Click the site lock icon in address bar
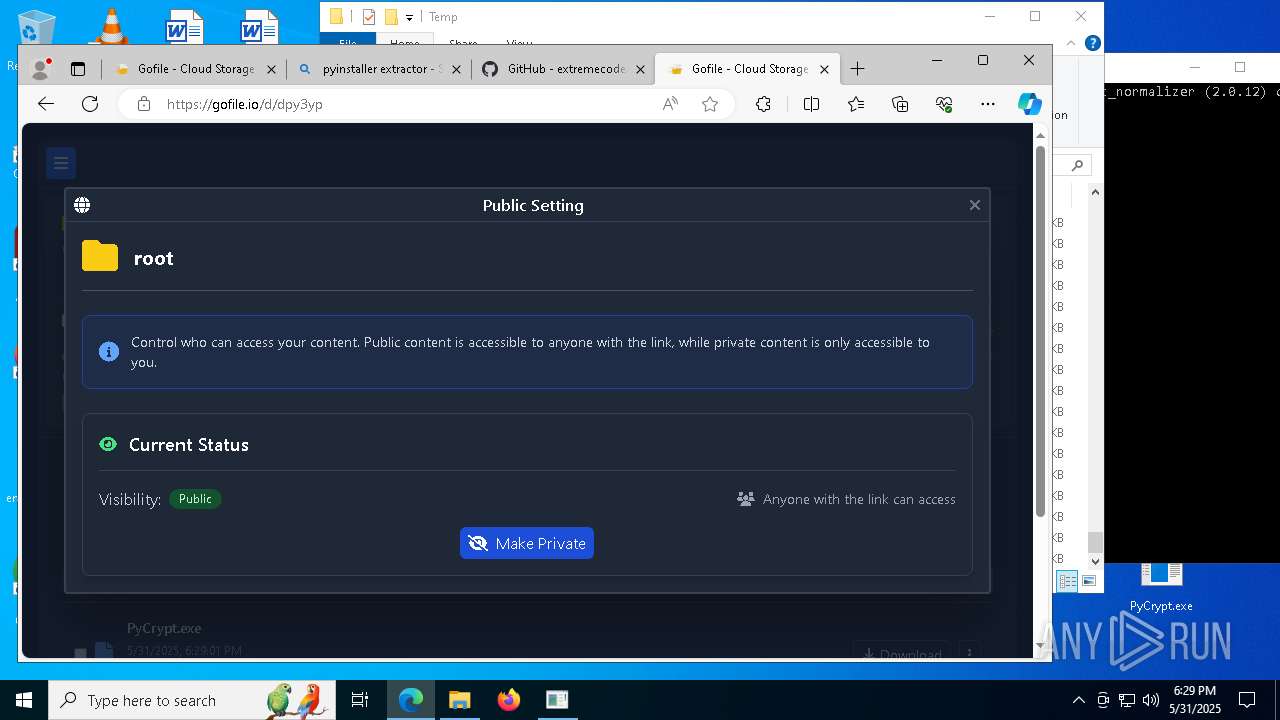The height and width of the screenshot is (720, 1280). 144,104
